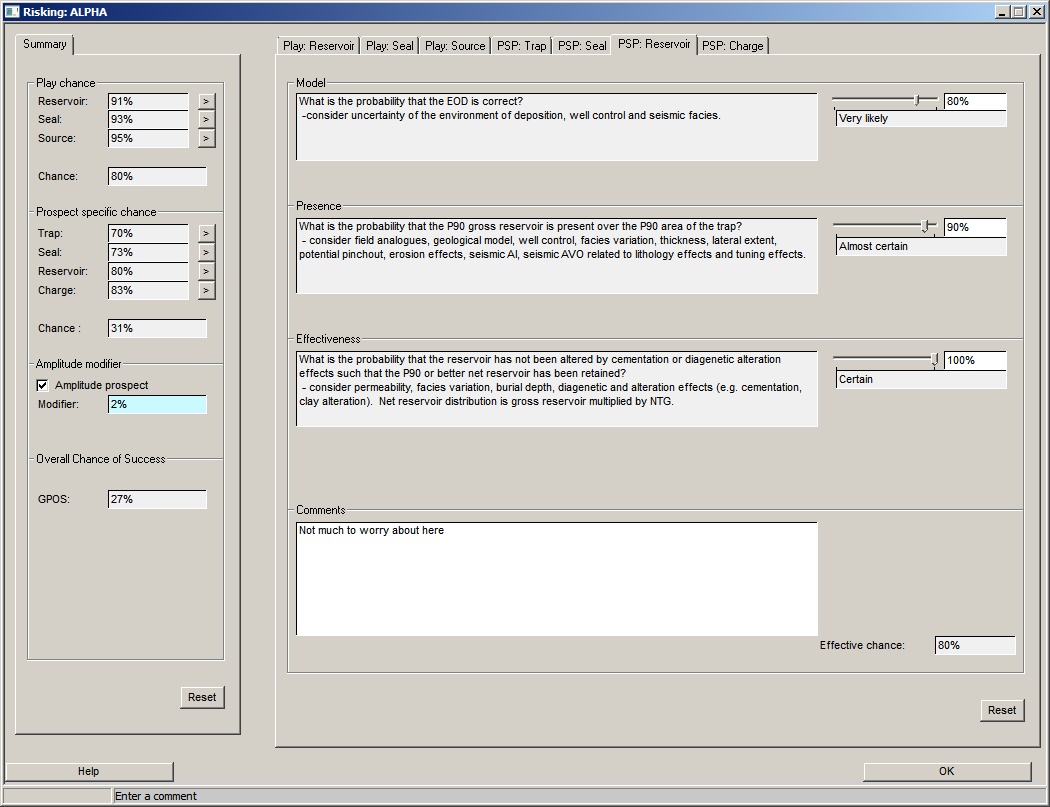1050x807 pixels.
Task: Reset the summary panel values
Action: click(202, 697)
